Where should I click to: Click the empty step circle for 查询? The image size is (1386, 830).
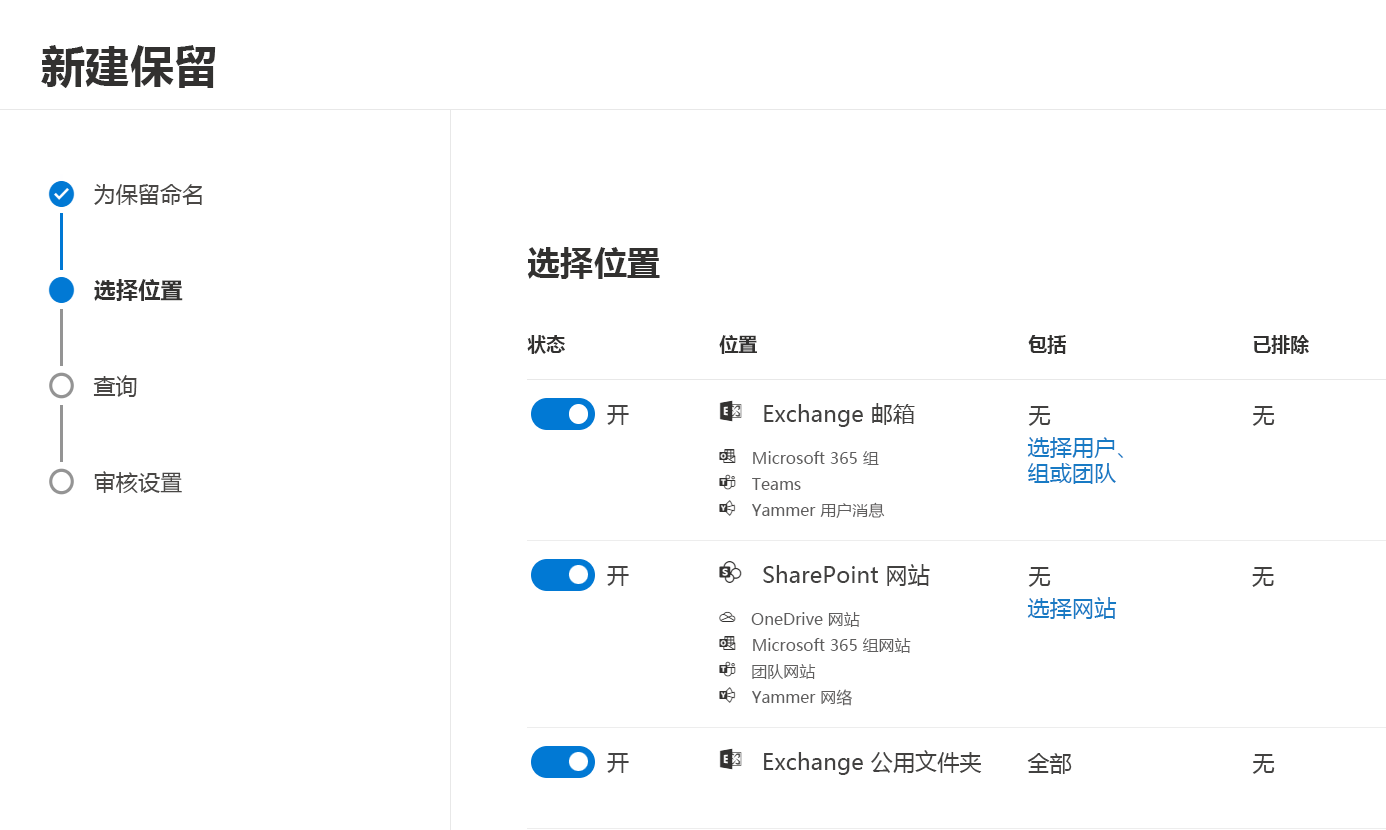coord(62,386)
